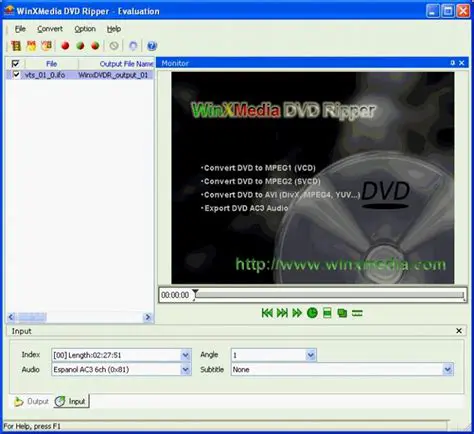This screenshot has height=434, width=474.
Task: Click the 00:00:00 time display
Action: tap(175, 295)
